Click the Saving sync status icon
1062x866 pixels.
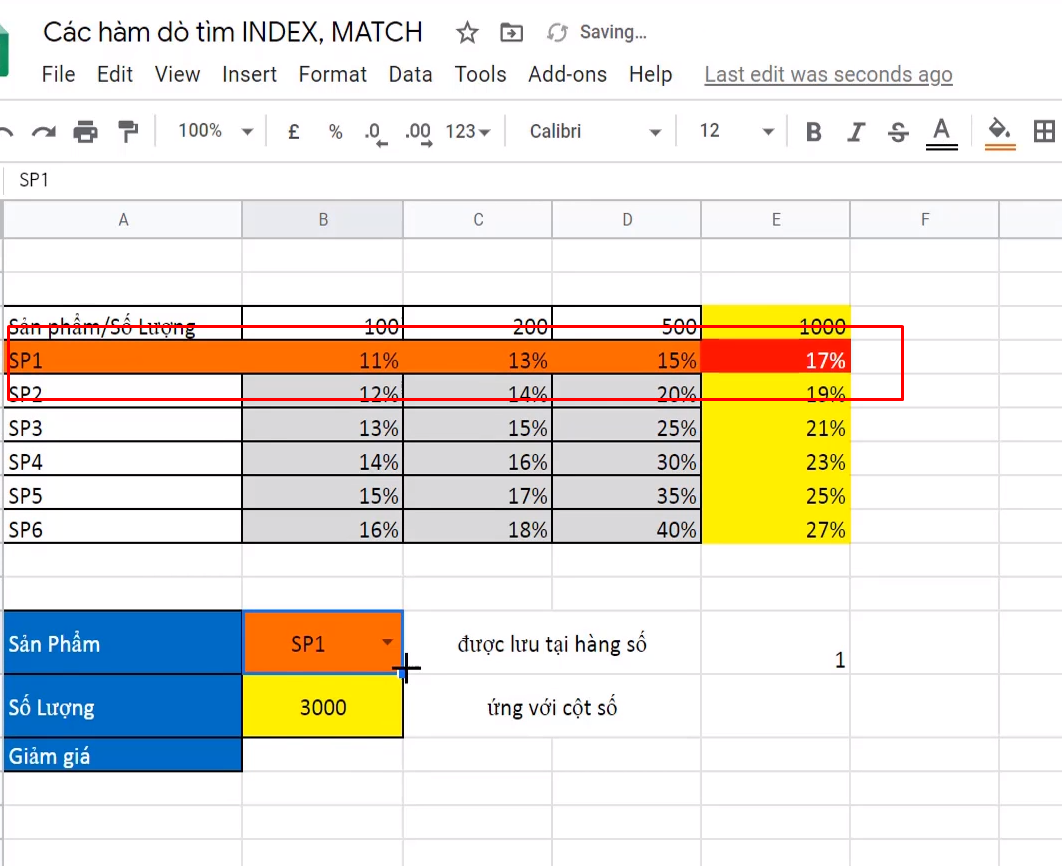557,33
